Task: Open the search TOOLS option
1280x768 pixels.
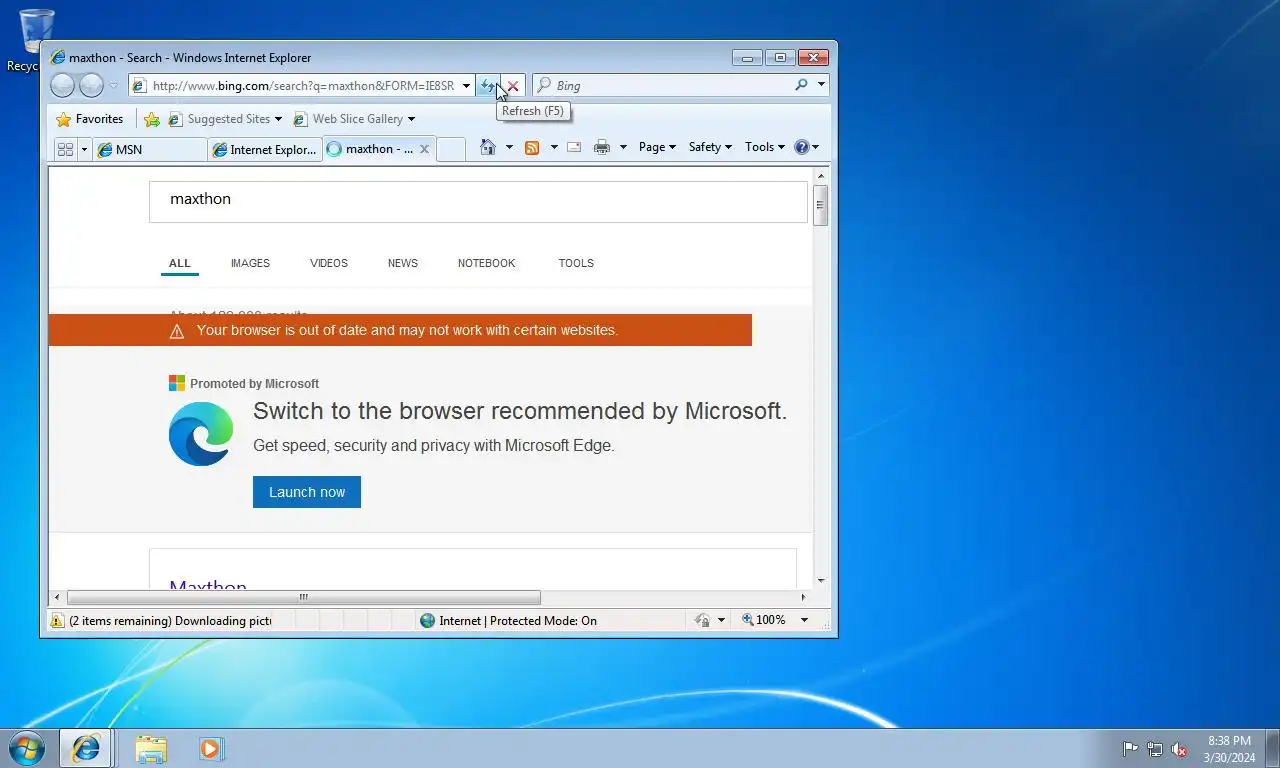Action: click(576, 263)
